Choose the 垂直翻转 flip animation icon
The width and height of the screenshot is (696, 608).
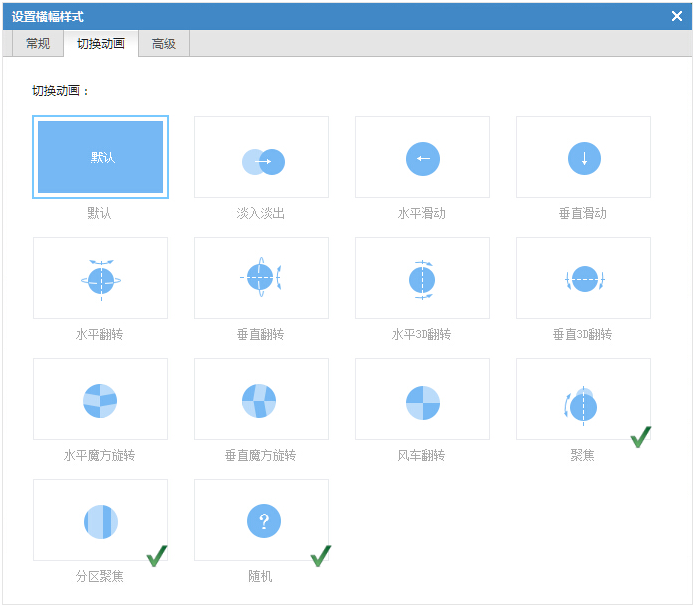coord(262,279)
